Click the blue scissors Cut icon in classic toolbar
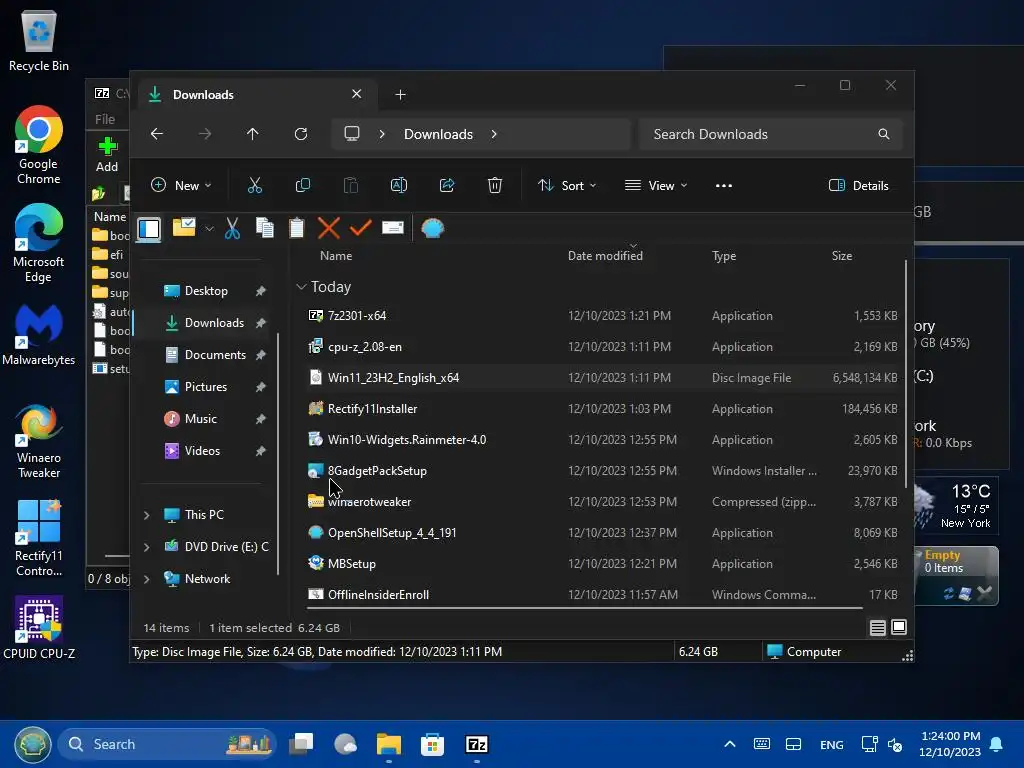Viewport: 1024px width, 768px height. (232, 228)
